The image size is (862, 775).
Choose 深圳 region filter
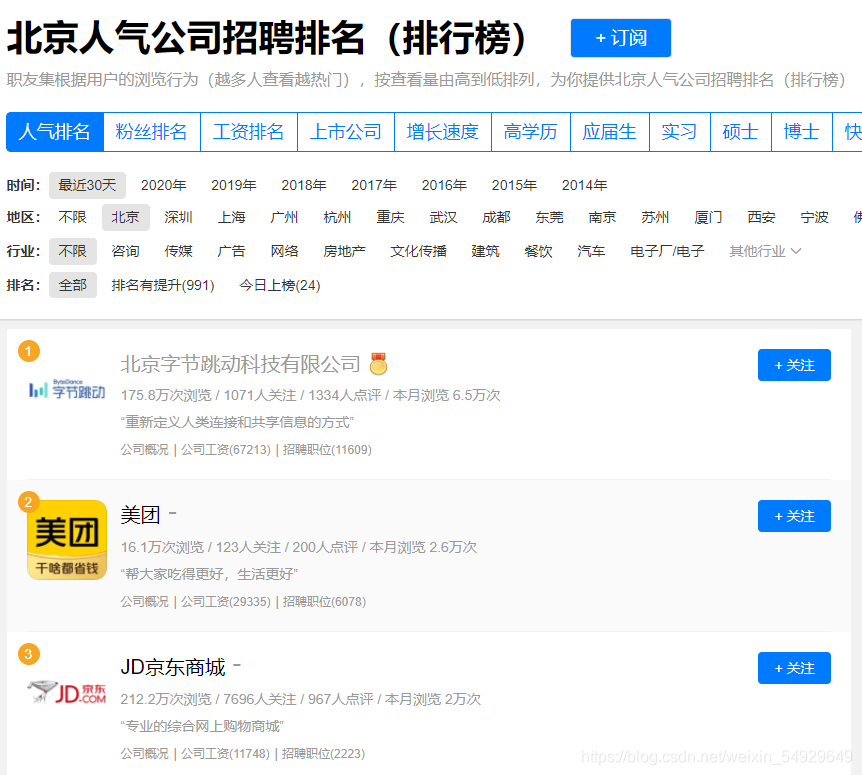coord(179,217)
